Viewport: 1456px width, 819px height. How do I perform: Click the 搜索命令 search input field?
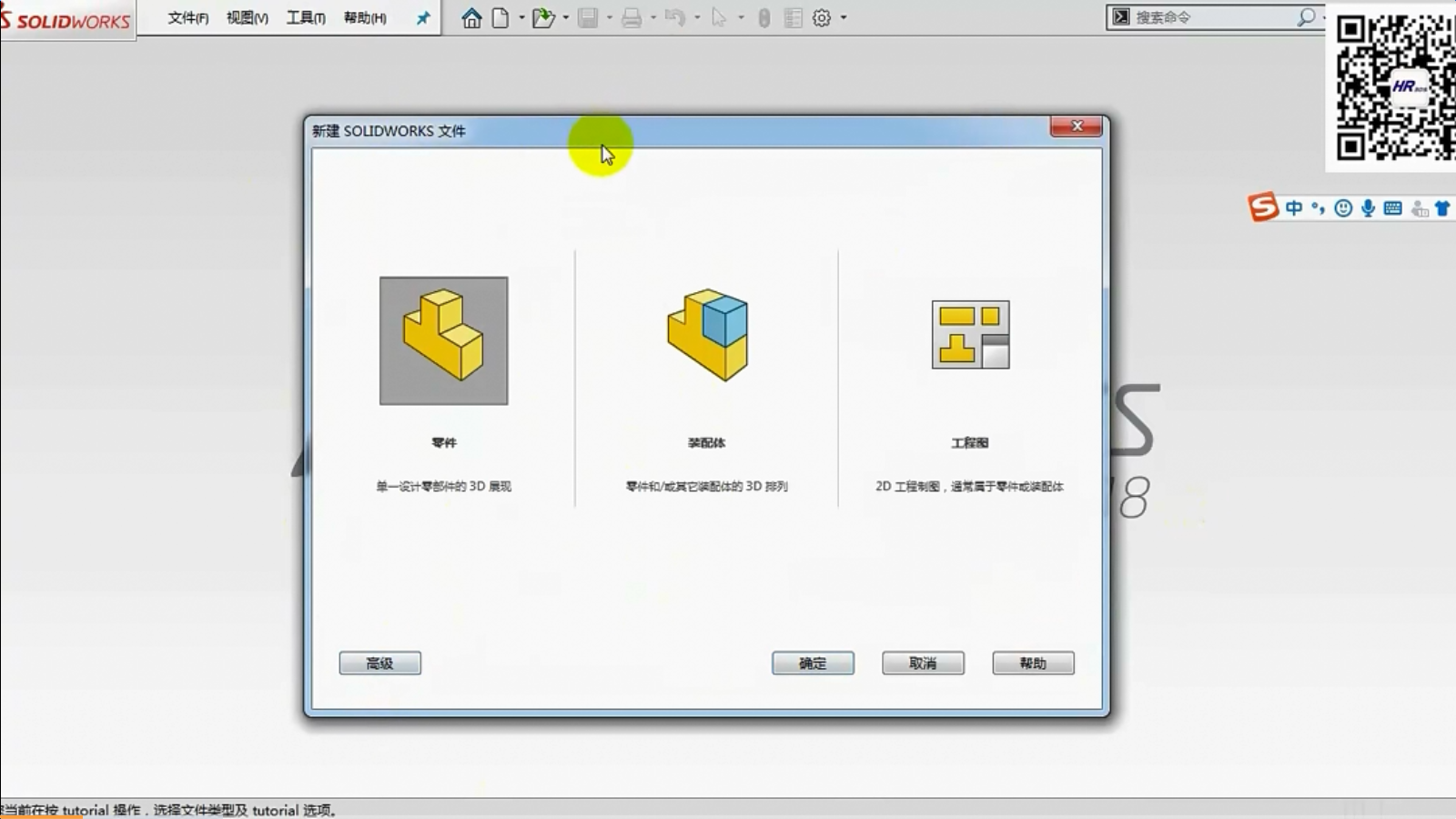(x=1212, y=17)
